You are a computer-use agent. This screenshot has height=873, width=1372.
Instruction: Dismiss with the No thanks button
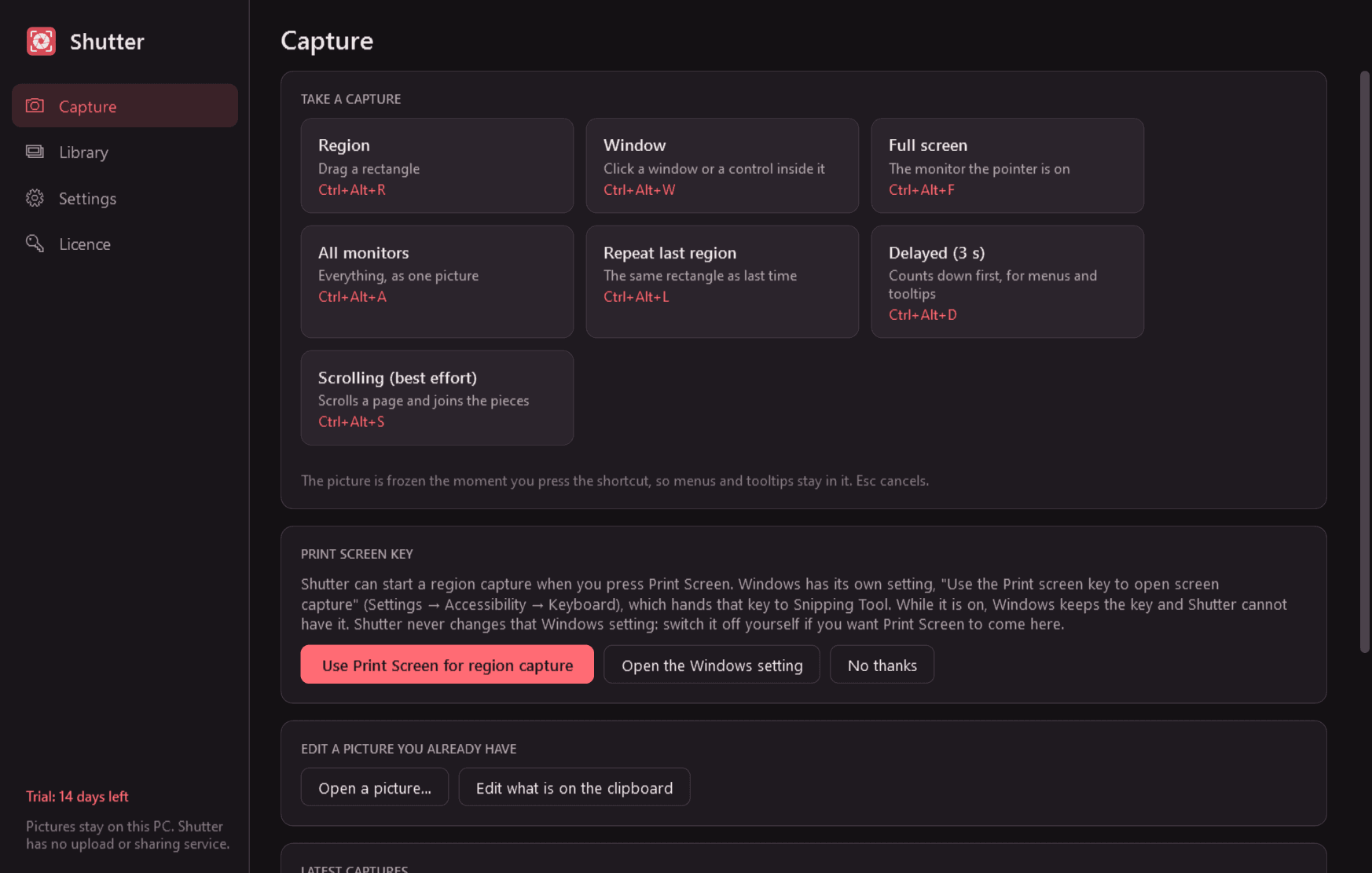[x=882, y=665]
